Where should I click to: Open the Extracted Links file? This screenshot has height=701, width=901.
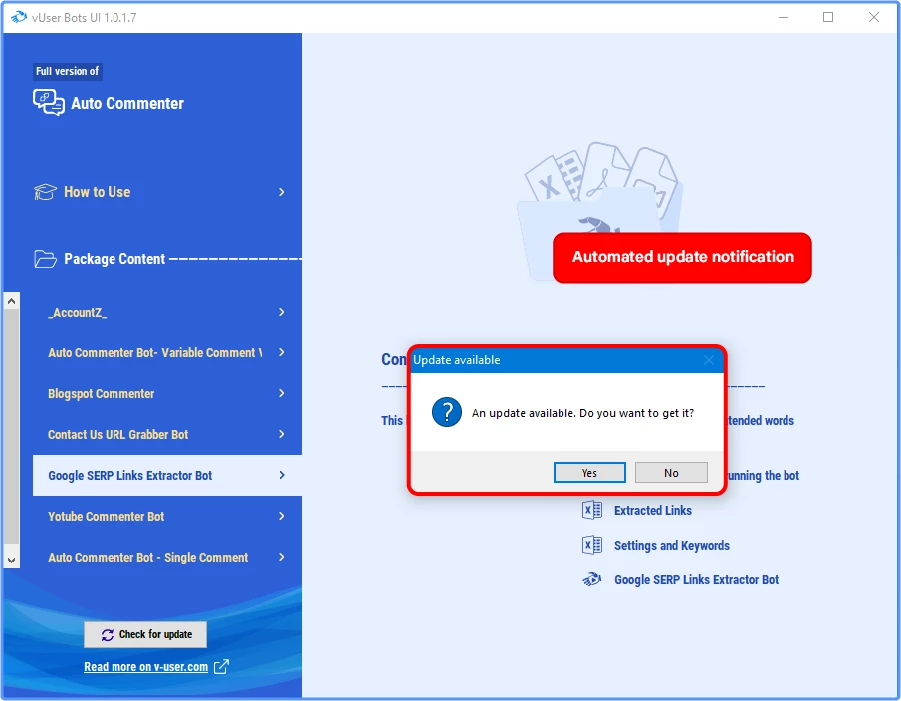click(653, 510)
